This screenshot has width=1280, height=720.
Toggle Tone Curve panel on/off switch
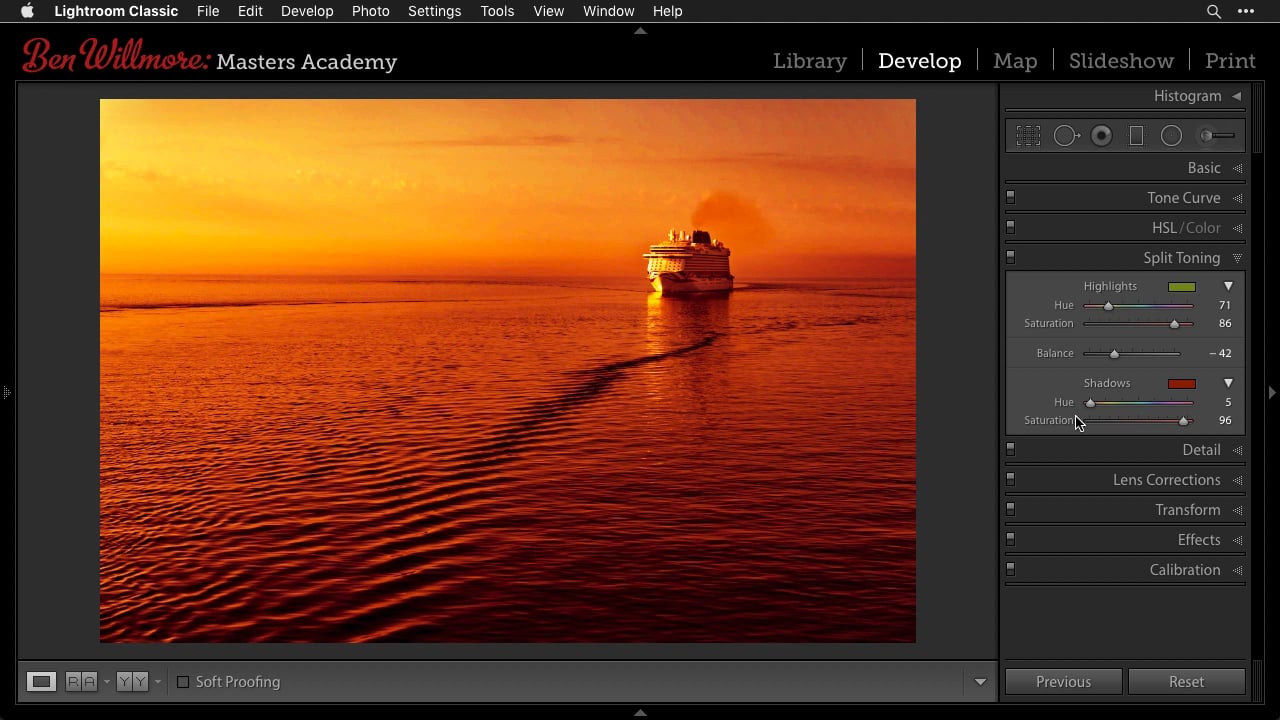(1010, 197)
